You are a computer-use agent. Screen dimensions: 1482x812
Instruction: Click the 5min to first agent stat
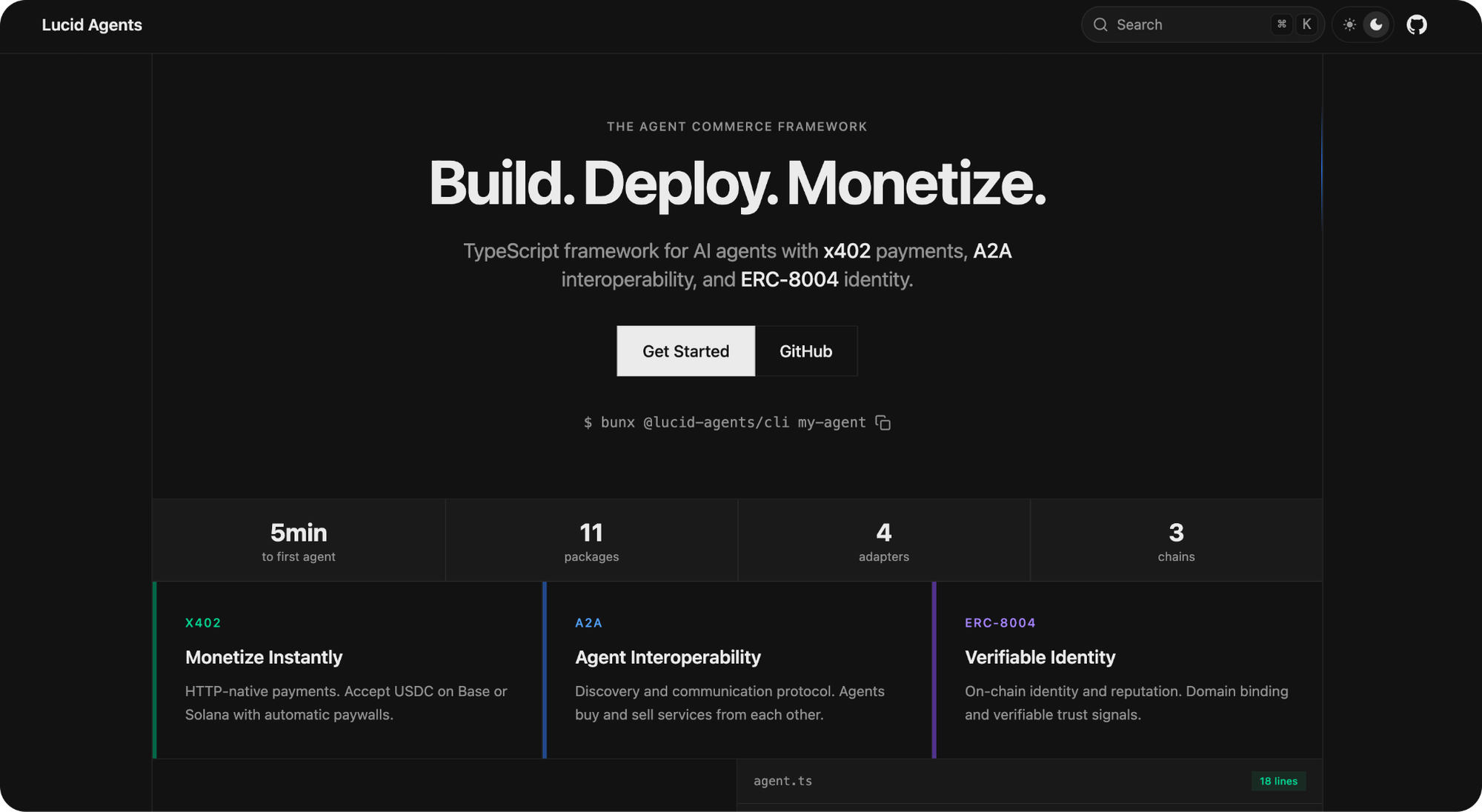tap(299, 541)
